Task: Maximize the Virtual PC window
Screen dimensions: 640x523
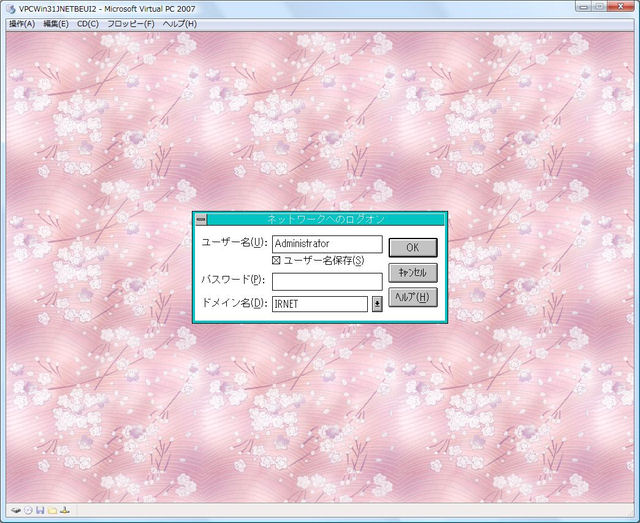Action: point(599,7)
